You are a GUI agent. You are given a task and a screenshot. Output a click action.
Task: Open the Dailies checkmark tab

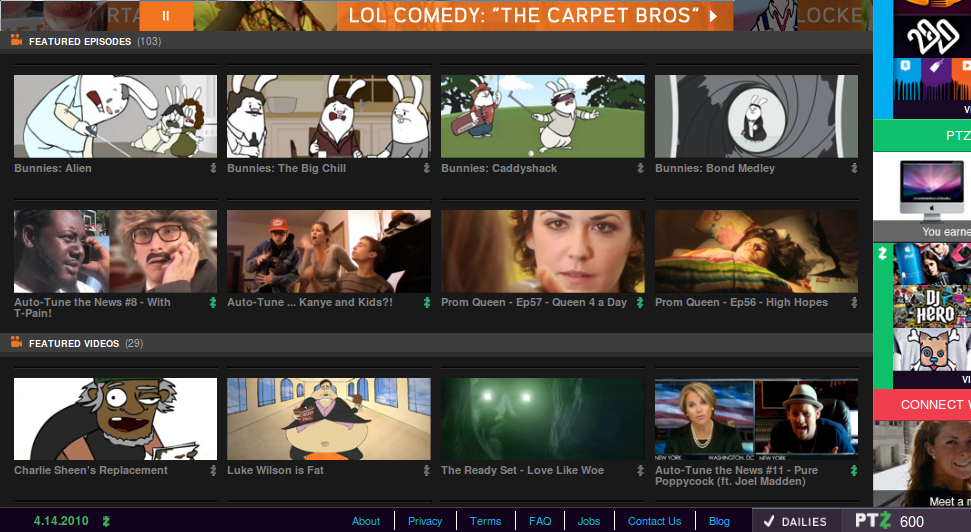pyautogui.click(x=796, y=521)
